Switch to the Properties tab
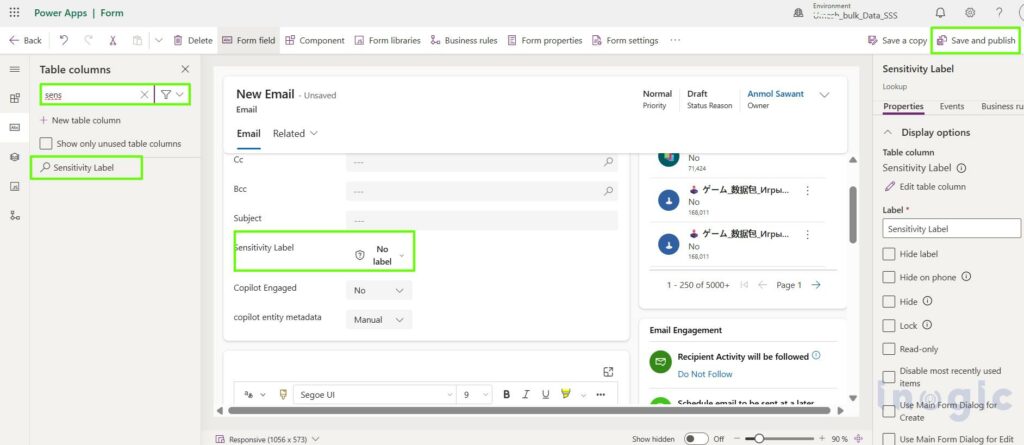 tap(903, 106)
